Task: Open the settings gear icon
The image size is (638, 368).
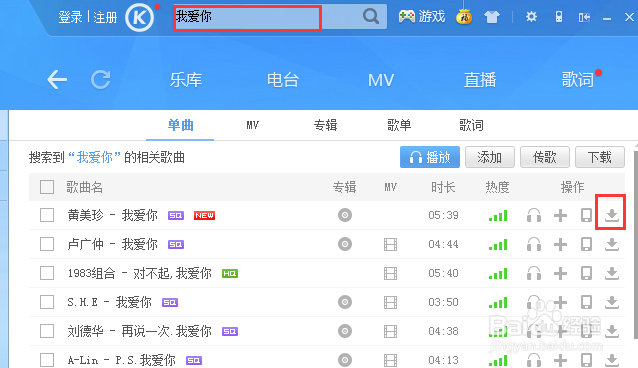Action: pyautogui.click(x=531, y=17)
